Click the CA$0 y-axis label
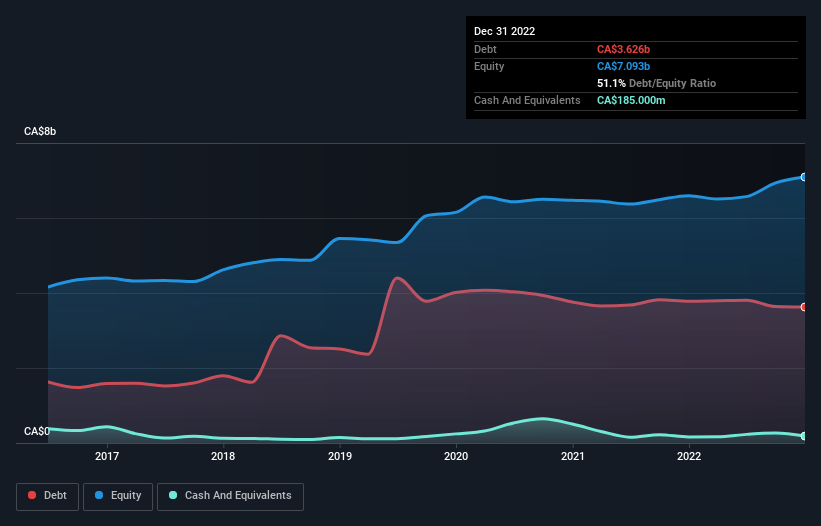Image resolution: width=821 pixels, height=526 pixels. coord(37,431)
